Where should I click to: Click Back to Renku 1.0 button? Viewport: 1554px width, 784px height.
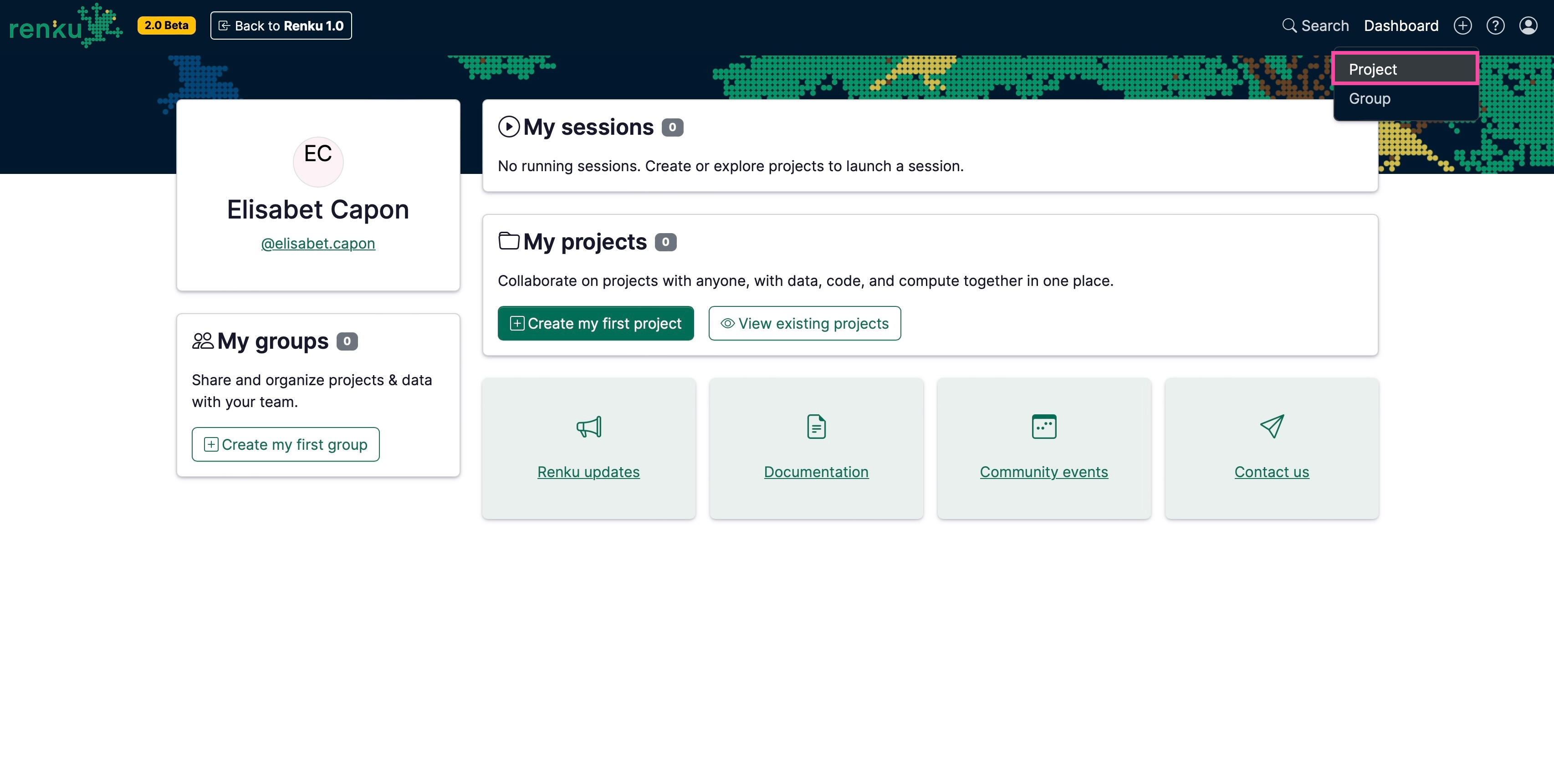click(281, 25)
